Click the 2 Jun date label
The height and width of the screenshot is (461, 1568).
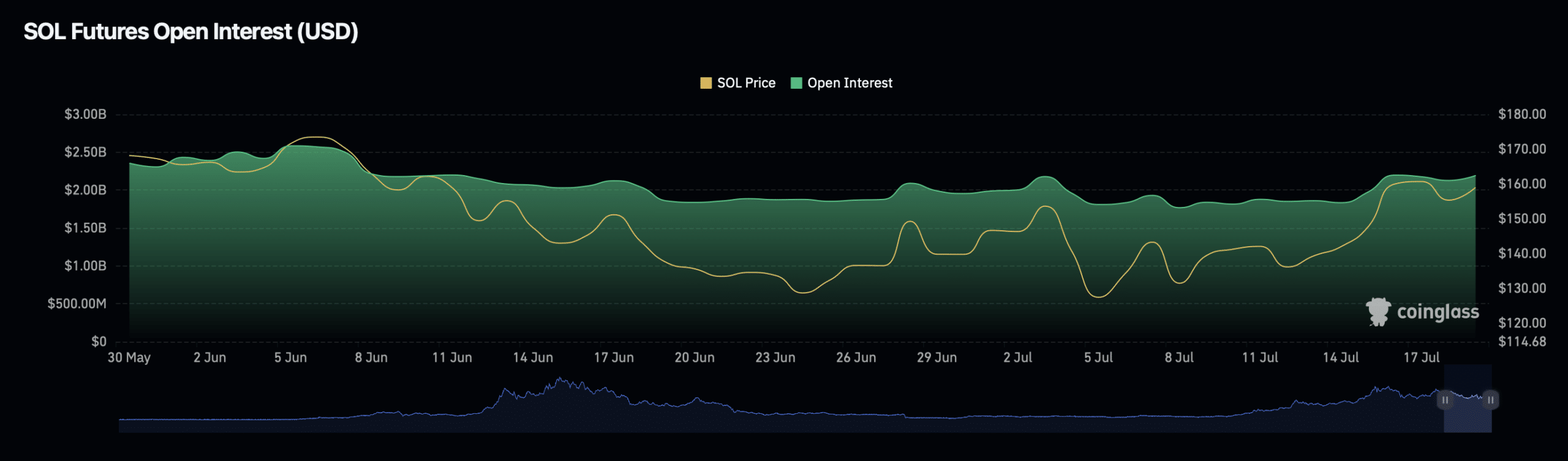pos(210,358)
